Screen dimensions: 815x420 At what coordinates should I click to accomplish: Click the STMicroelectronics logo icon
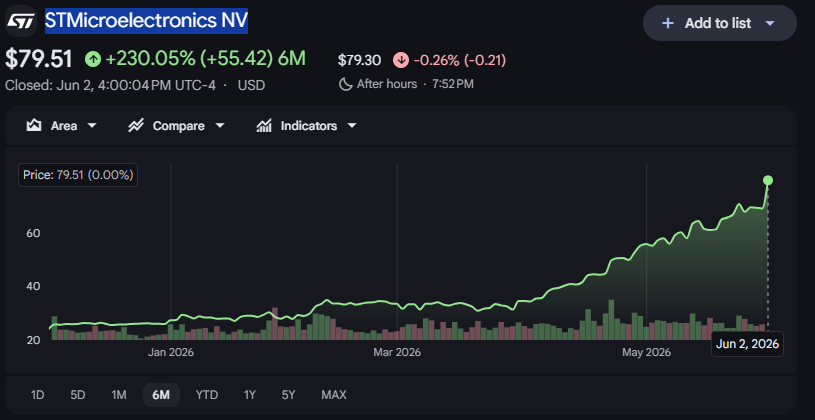(20, 21)
